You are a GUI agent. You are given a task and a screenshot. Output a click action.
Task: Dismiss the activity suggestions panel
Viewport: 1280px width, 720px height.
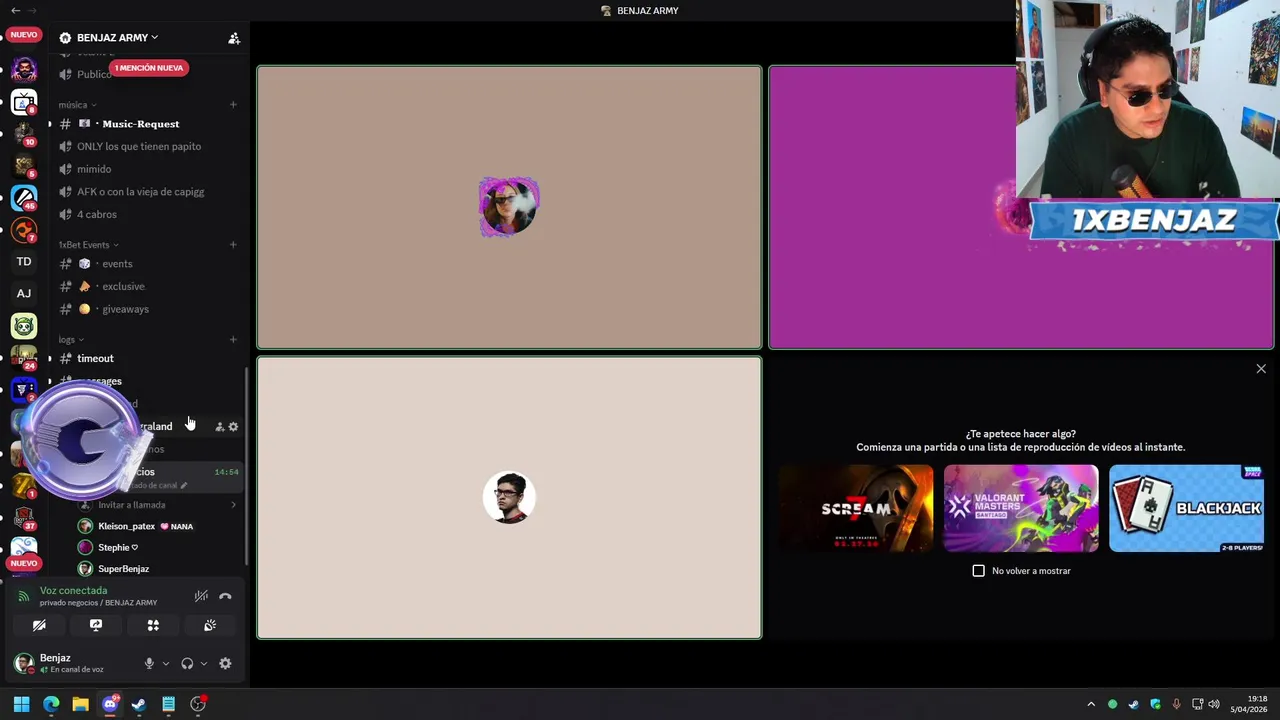pos(1261,369)
